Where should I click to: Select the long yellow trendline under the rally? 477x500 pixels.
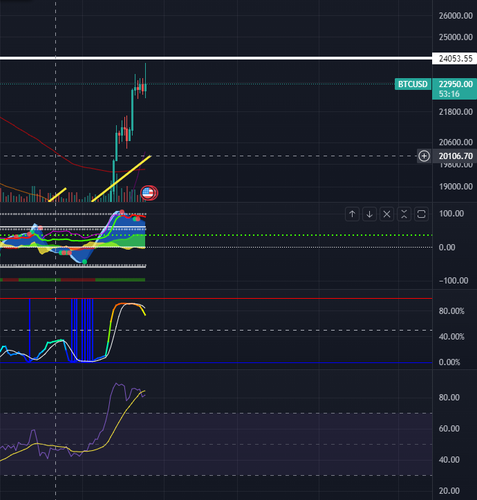[x=121, y=178]
